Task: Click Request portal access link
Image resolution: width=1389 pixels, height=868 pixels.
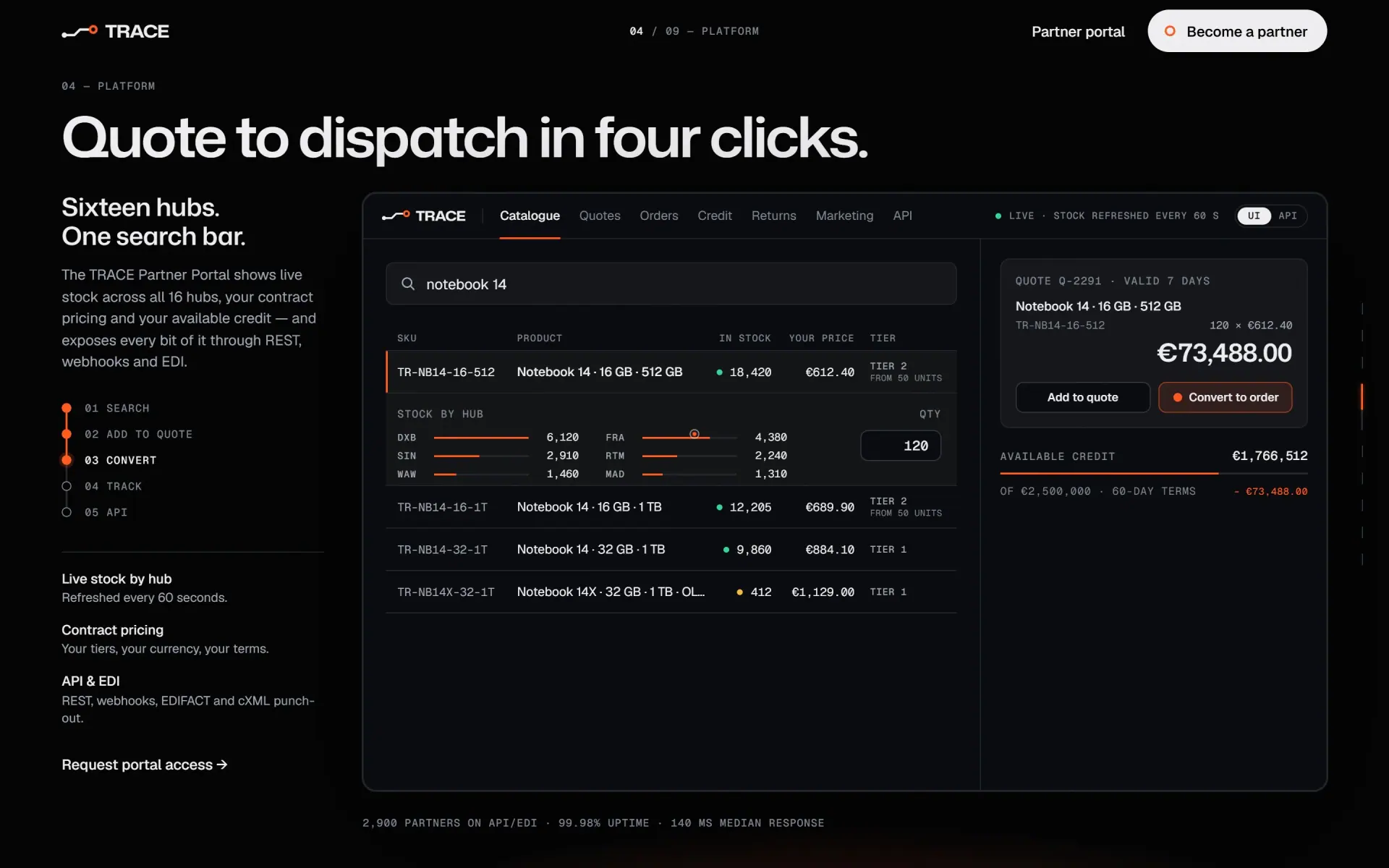Action: pyautogui.click(x=145, y=765)
